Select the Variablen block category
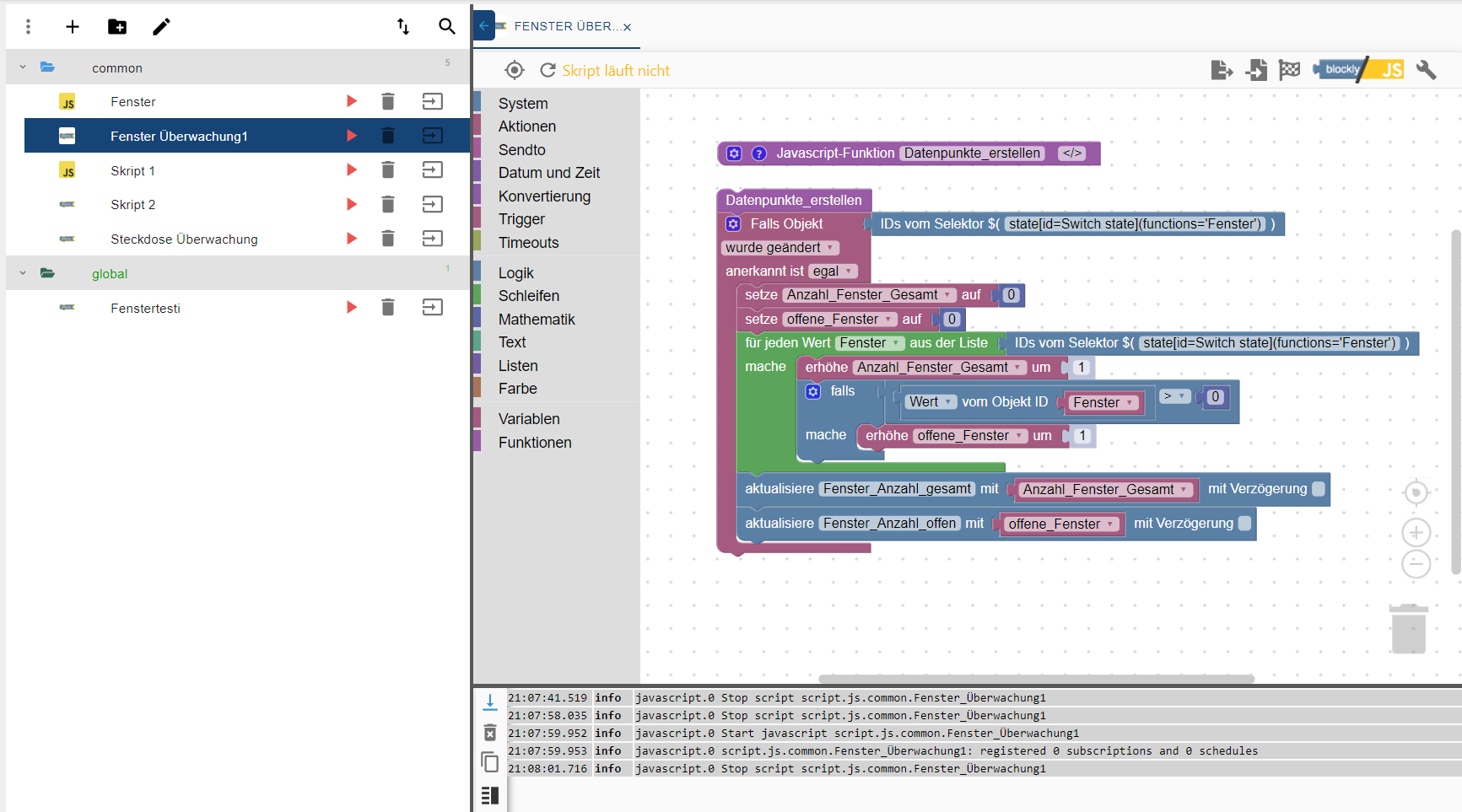This screenshot has width=1462, height=812. click(529, 419)
